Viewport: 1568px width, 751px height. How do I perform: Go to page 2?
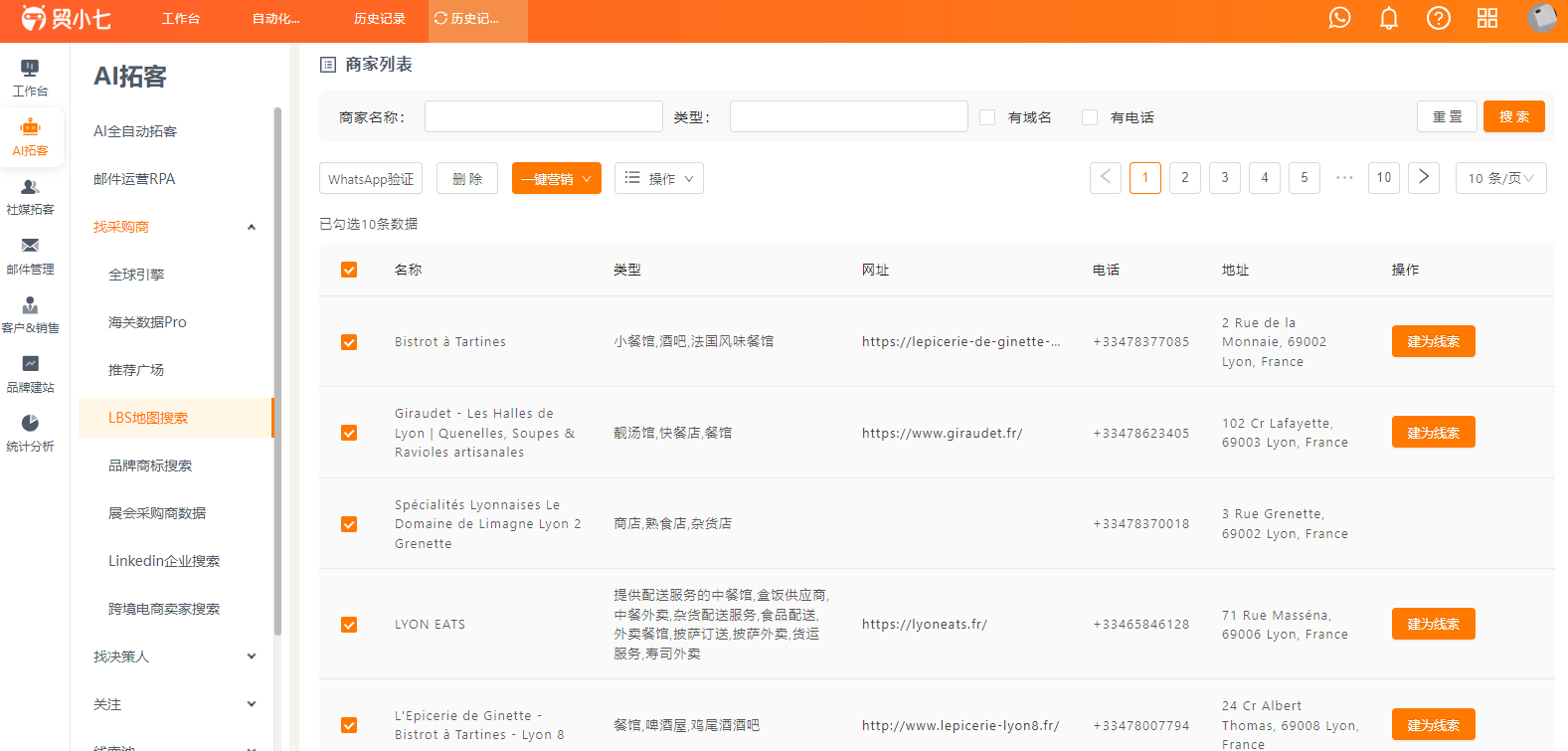click(x=1185, y=178)
